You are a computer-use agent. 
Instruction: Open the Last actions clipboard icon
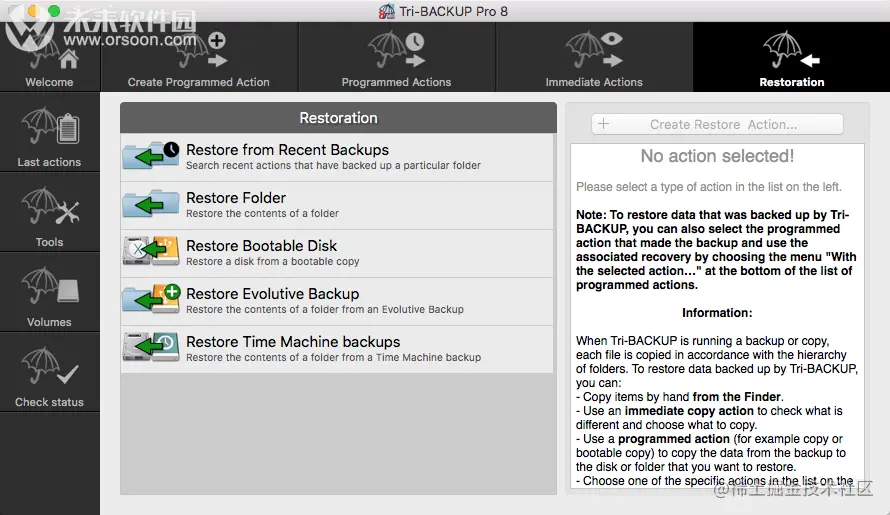[51, 127]
